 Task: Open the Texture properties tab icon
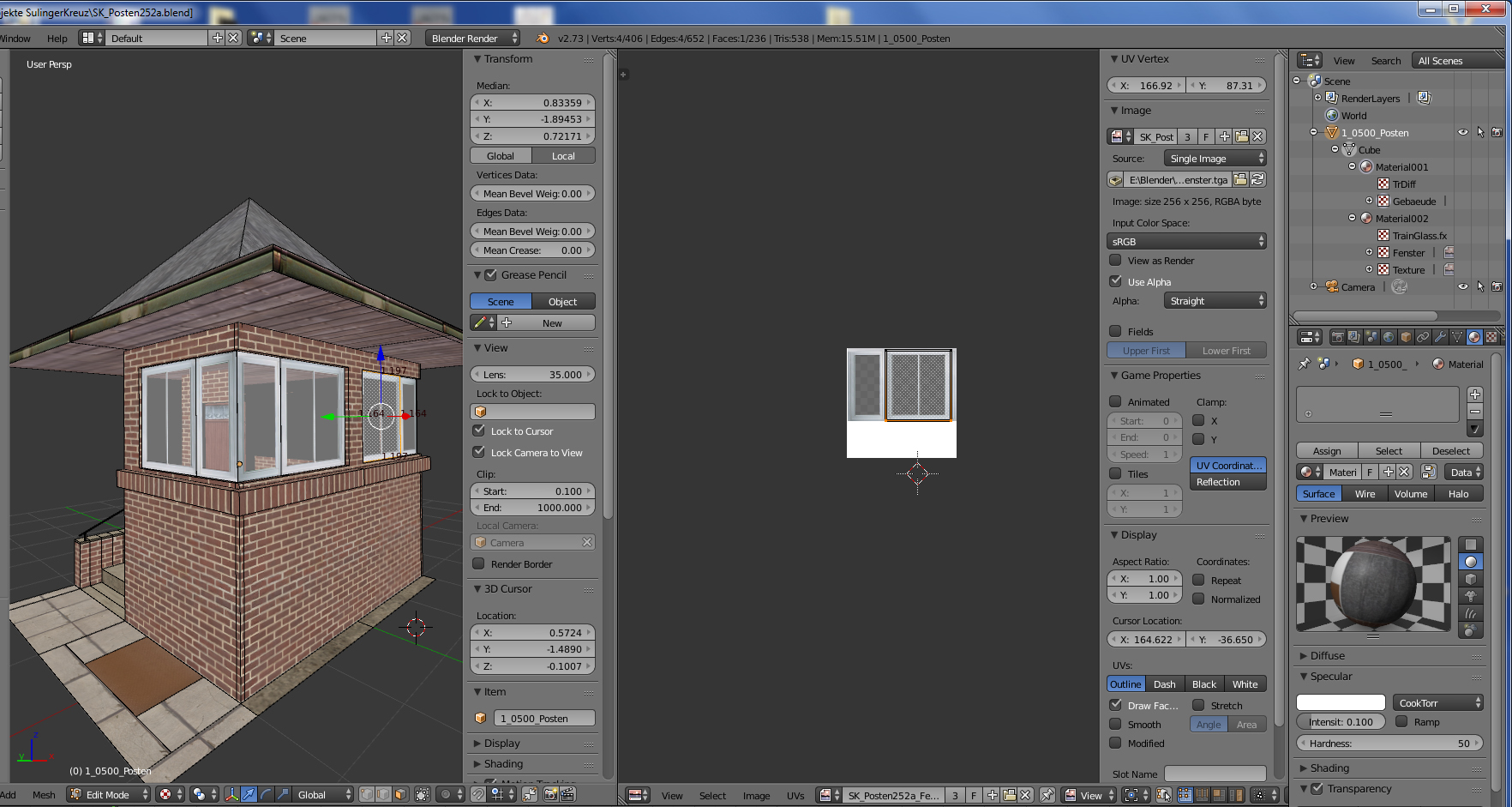(1491, 337)
